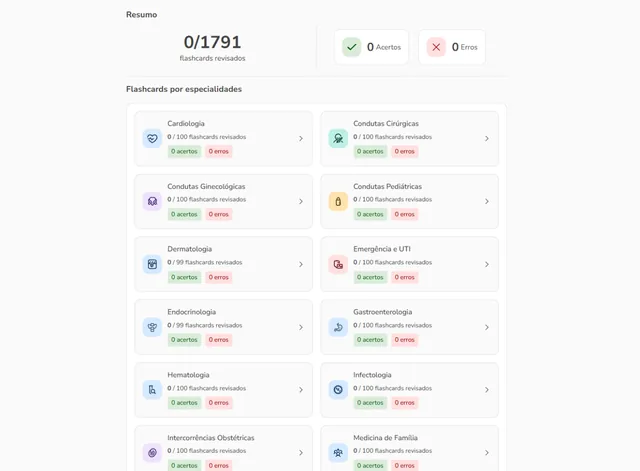The image size is (640, 471).
Task: Click the '0 Erros' summary card
Action: coord(452,47)
